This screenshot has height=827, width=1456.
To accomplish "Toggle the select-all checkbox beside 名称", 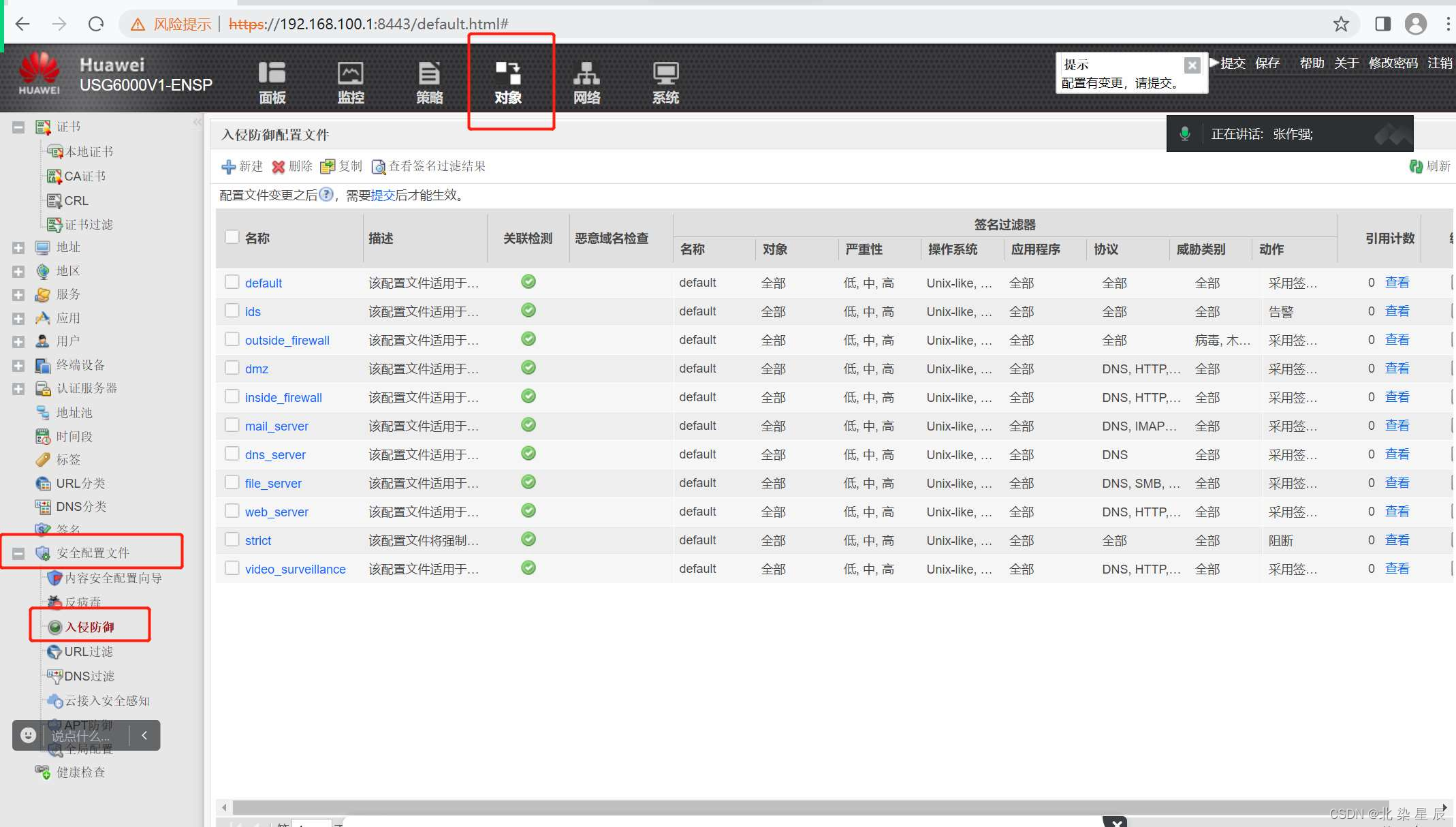I will pyautogui.click(x=232, y=237).
